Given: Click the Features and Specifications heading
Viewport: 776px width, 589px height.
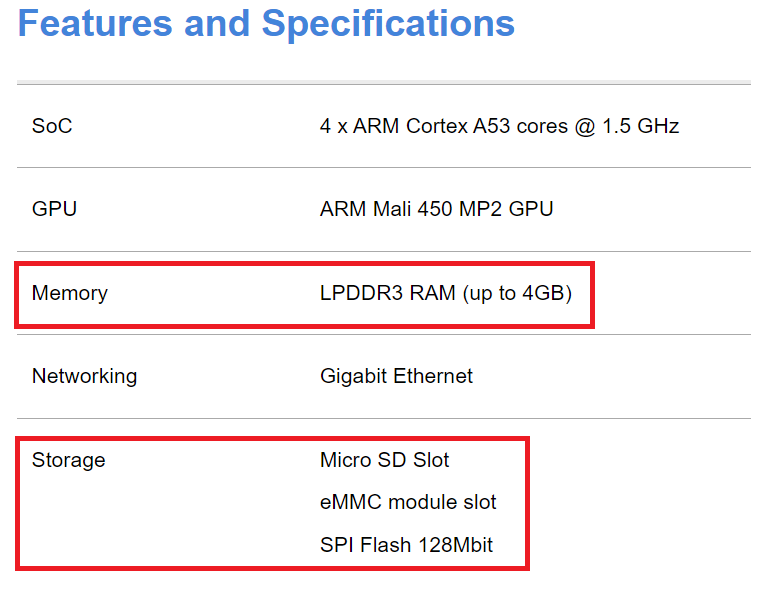Looking at the screenshot, I should pyautogui.click(x=266, y=24).
